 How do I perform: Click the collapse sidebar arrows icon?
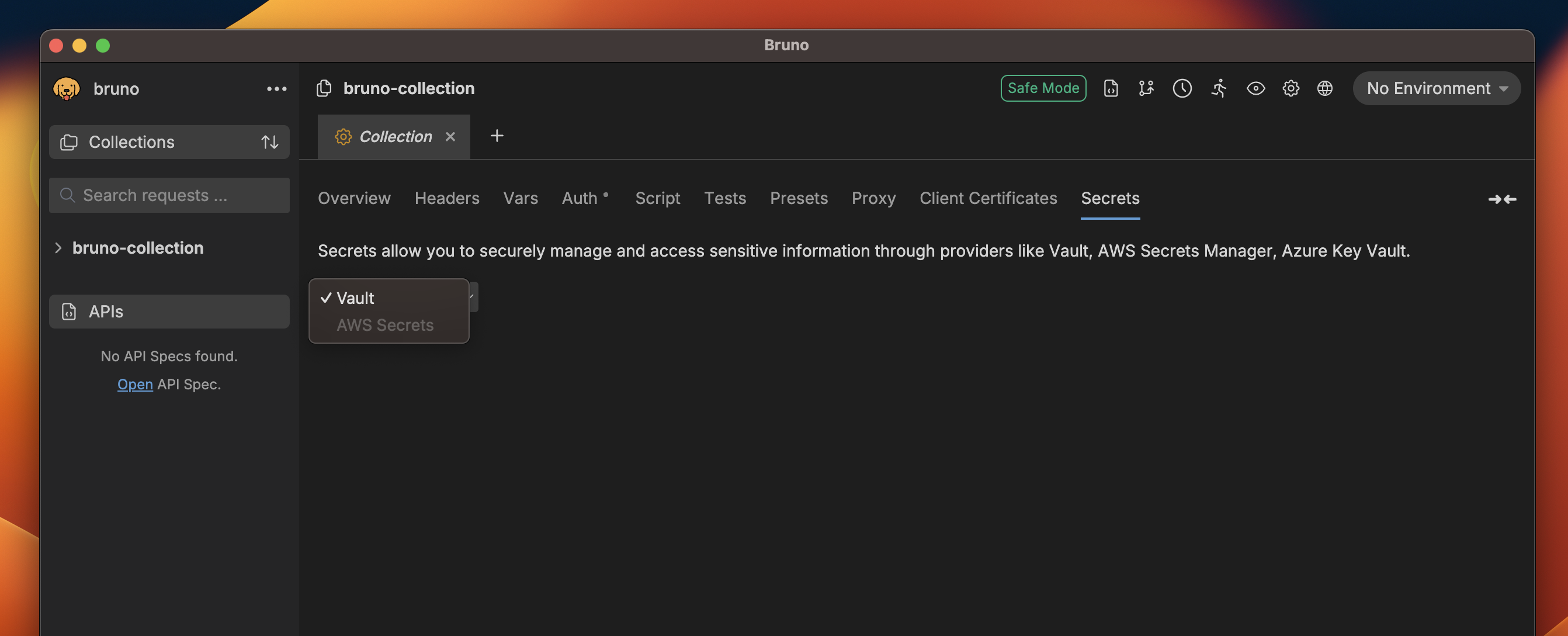click(1502, 199)
